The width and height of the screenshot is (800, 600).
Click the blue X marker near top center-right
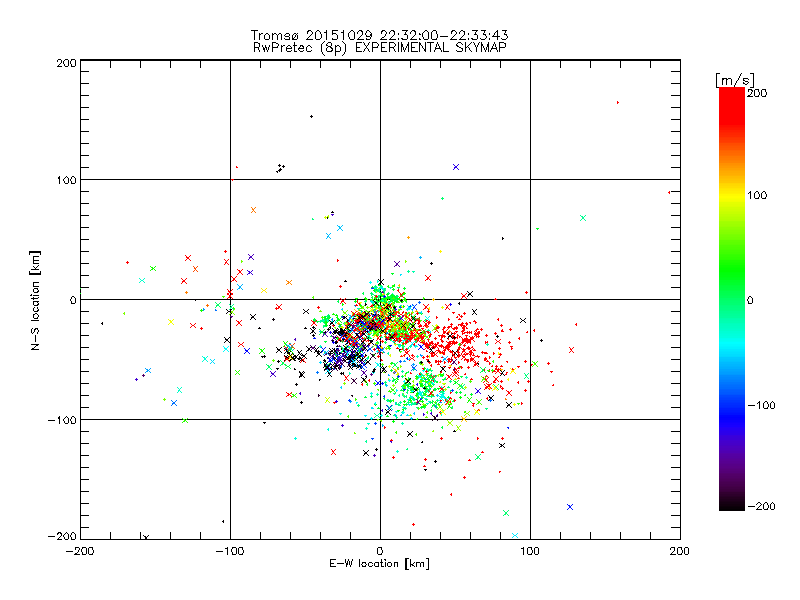pyautogui.click(x=456, y=167)
